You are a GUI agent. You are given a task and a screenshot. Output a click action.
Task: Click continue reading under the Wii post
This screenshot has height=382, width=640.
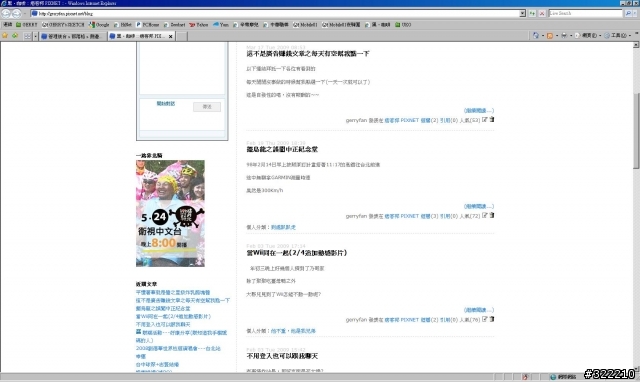[x=479, y=310]
